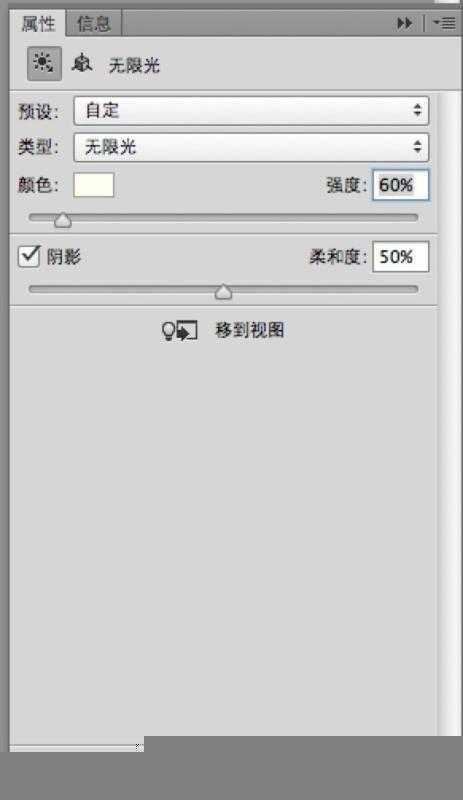Click the 强度 intensity slider handle
The height and width of the screenshot is (800, 463).
[x=63, y=220]
